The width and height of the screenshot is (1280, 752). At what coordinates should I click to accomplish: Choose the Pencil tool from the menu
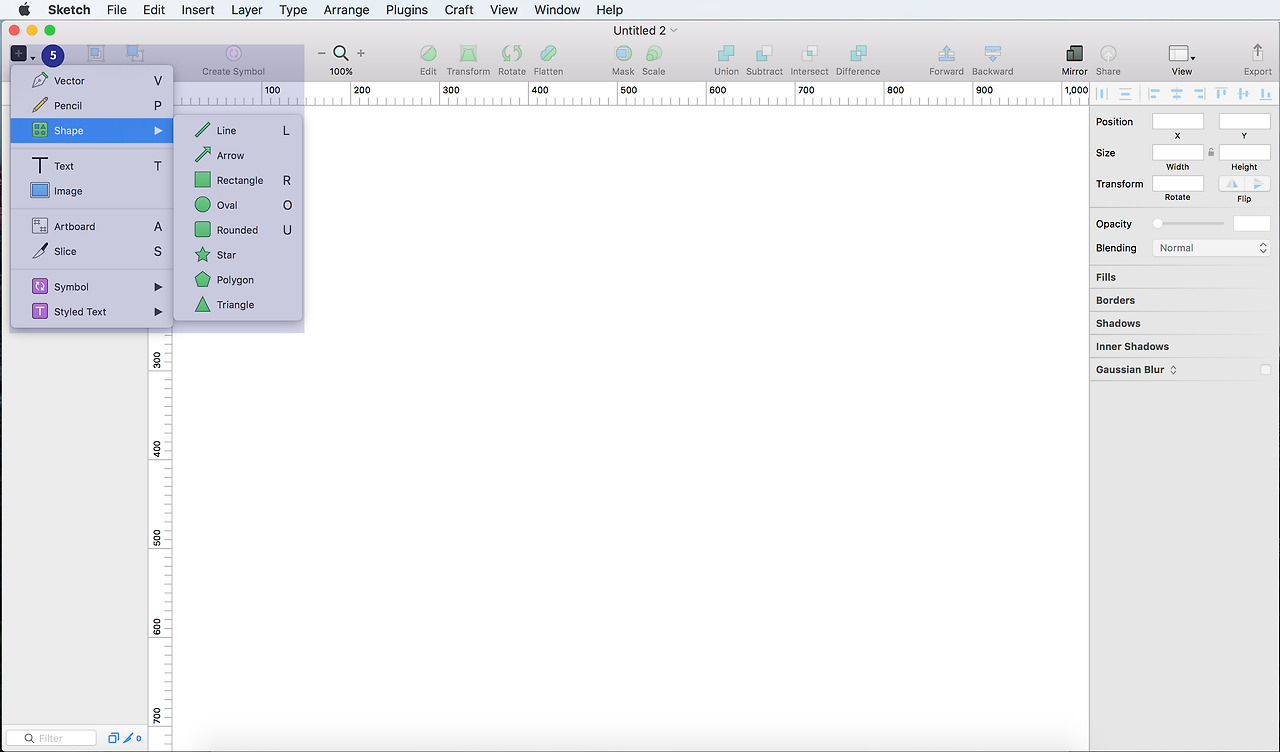pyautogui.click(x=92, y=106)
